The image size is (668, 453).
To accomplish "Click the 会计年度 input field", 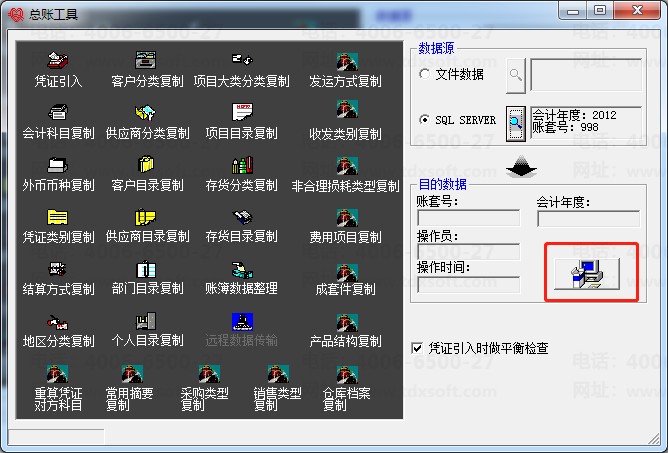I will [588, 218].
